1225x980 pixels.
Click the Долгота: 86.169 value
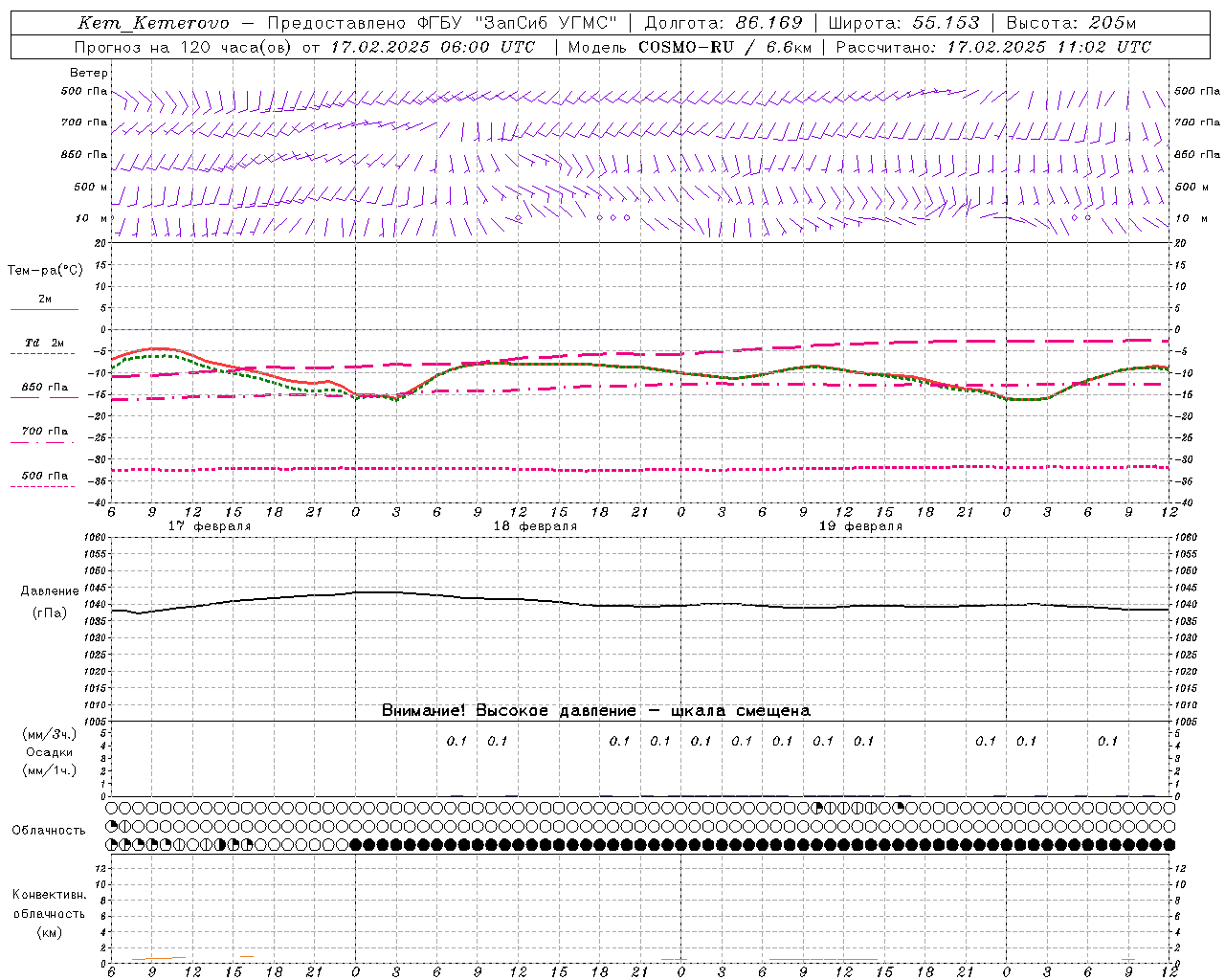point(724,23)
